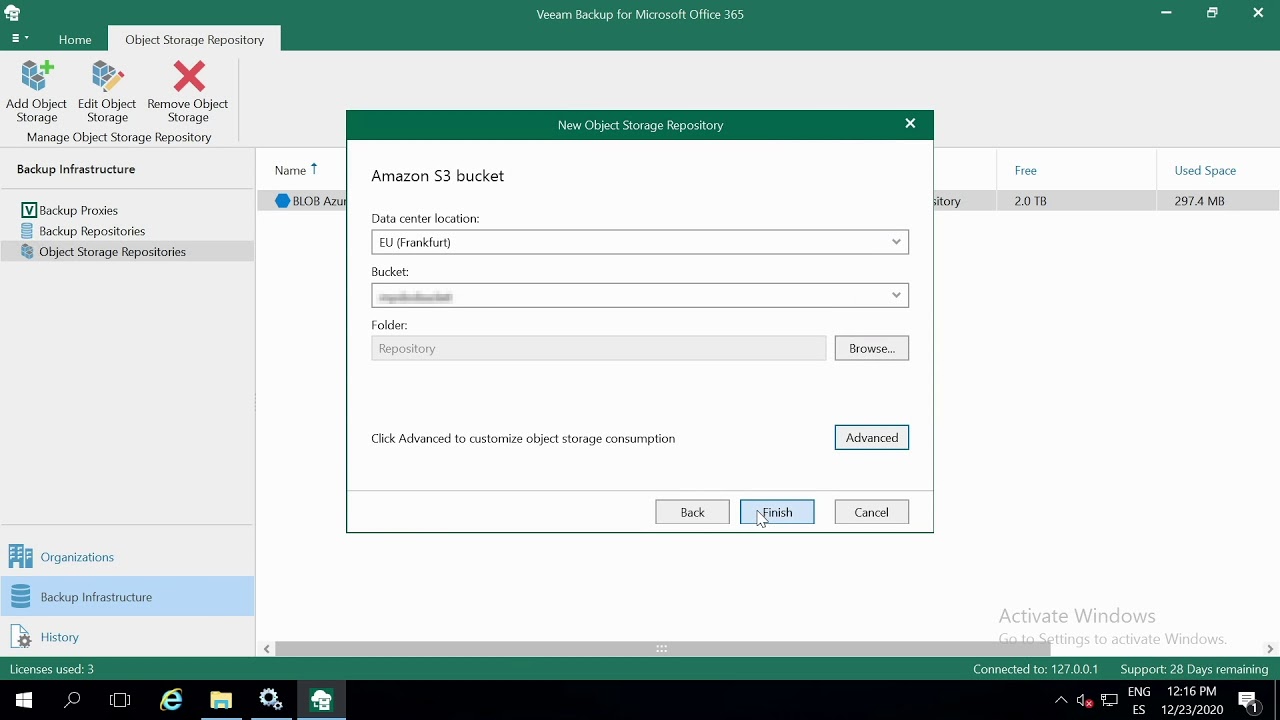Click Veeam app icon in taskbar
Screen dimensions: 1280x720
[x=321, y=700]
